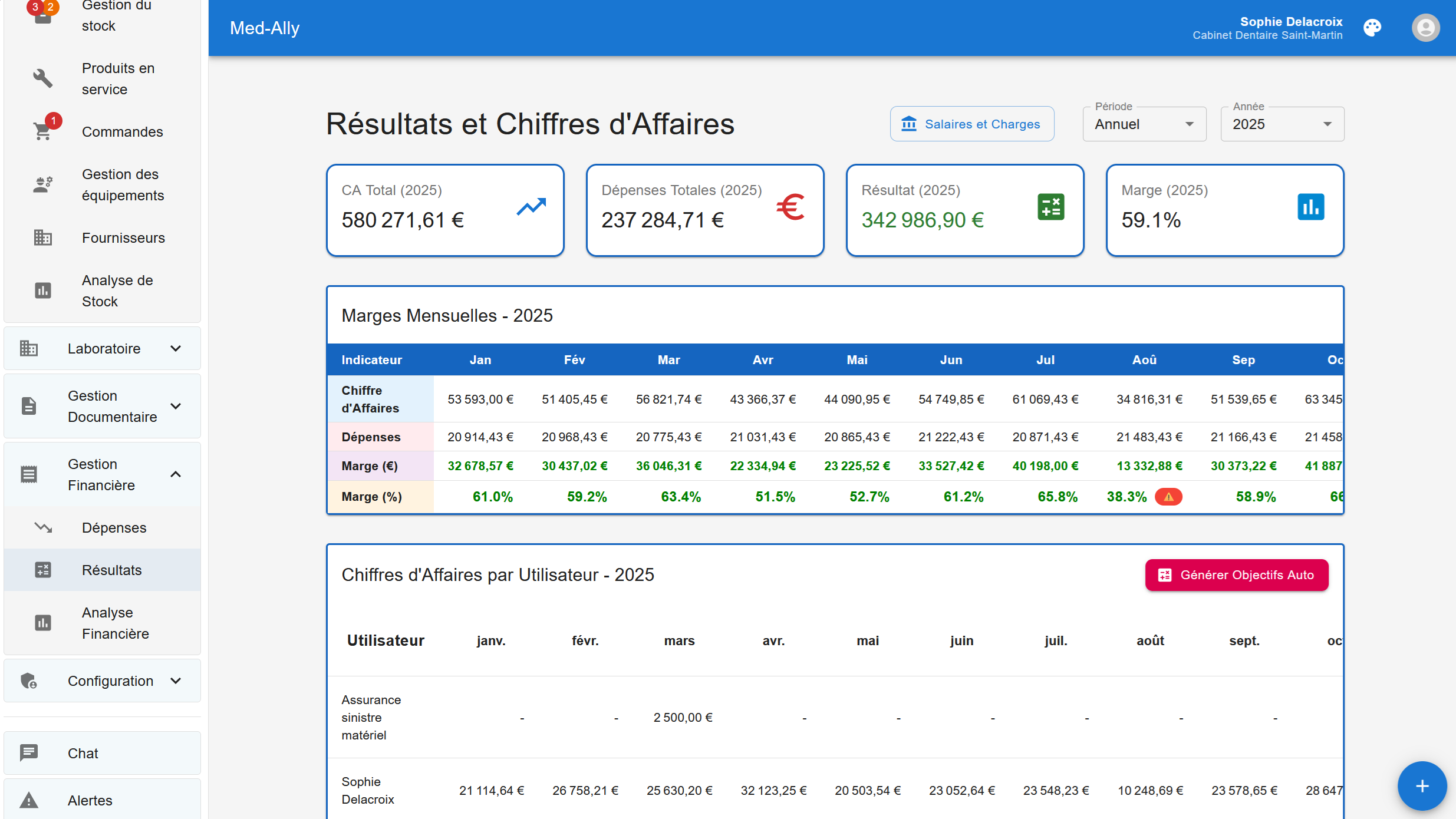Screen dimensions: 1456x819
Task: Click Sophie Delacroix April value 32 123,25 €
Action: click(x=773, y=790)
